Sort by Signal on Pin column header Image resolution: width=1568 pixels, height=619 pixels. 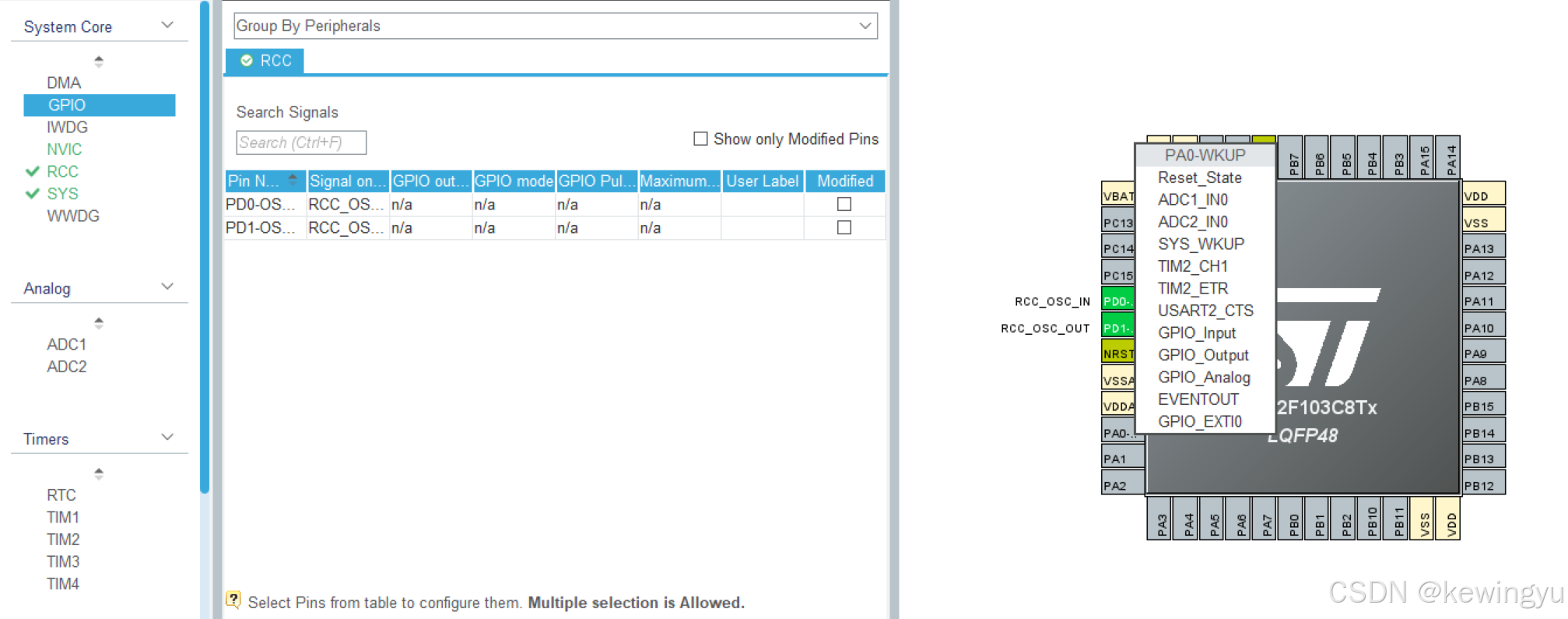coord(348,181)
